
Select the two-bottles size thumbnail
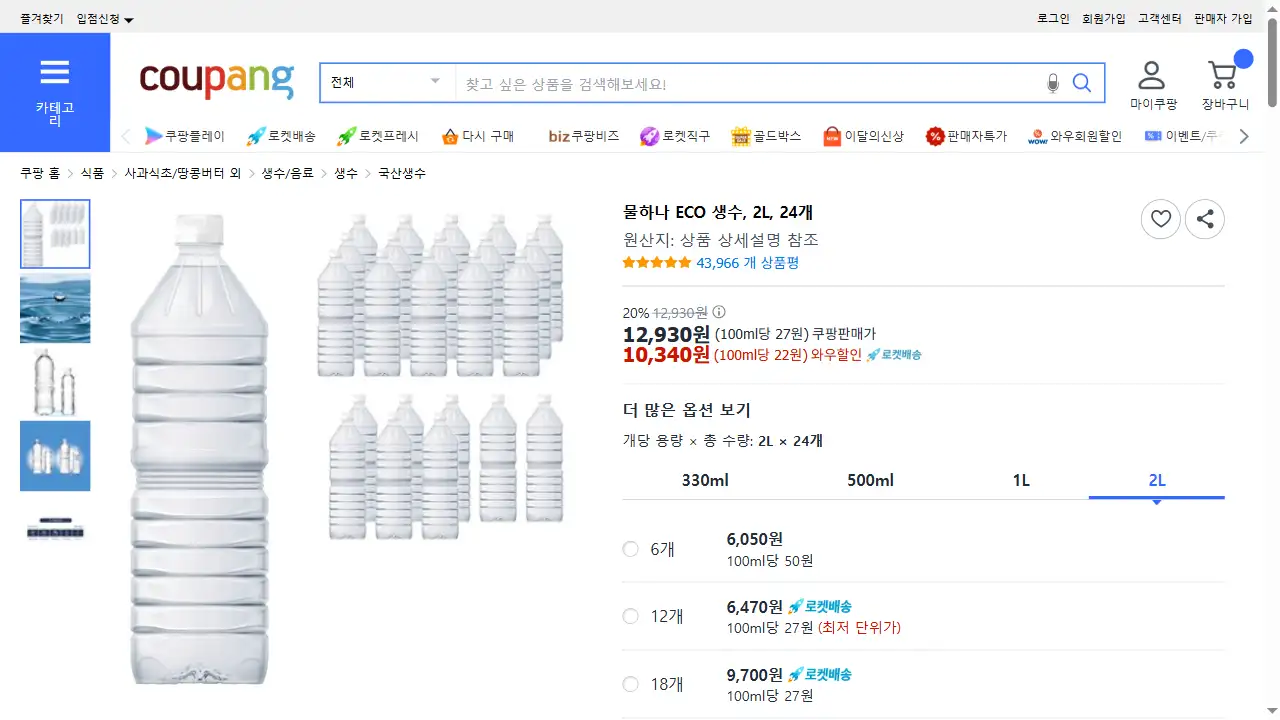pyautogui.click(x=55, y=382)
